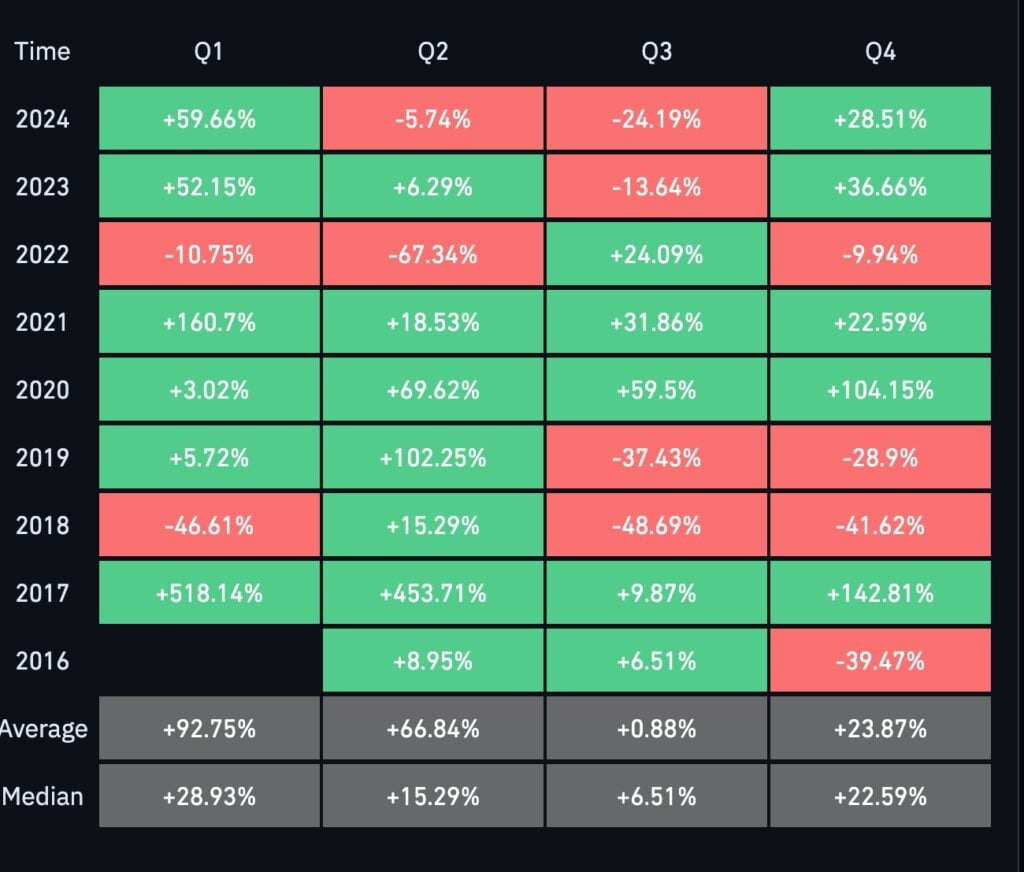The height and width of the screenshot is (872, 1024).
Task: Click the Median row label
Action: point(43,797)
